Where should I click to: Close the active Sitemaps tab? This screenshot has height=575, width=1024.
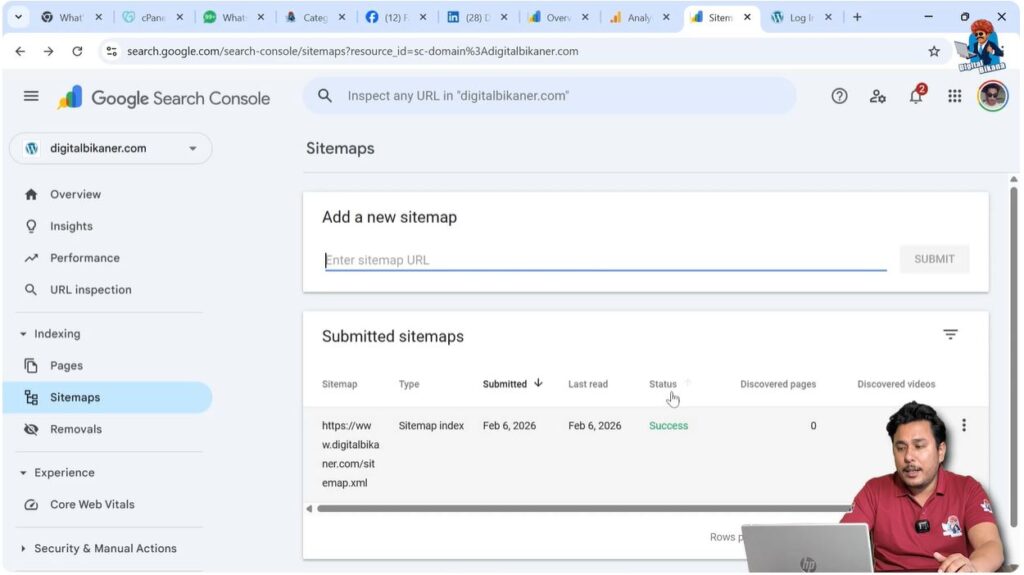[746, 17]
